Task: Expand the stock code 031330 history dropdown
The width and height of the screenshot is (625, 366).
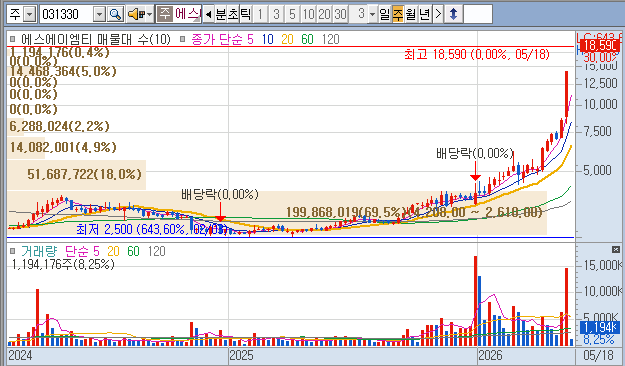Action: 99,14
